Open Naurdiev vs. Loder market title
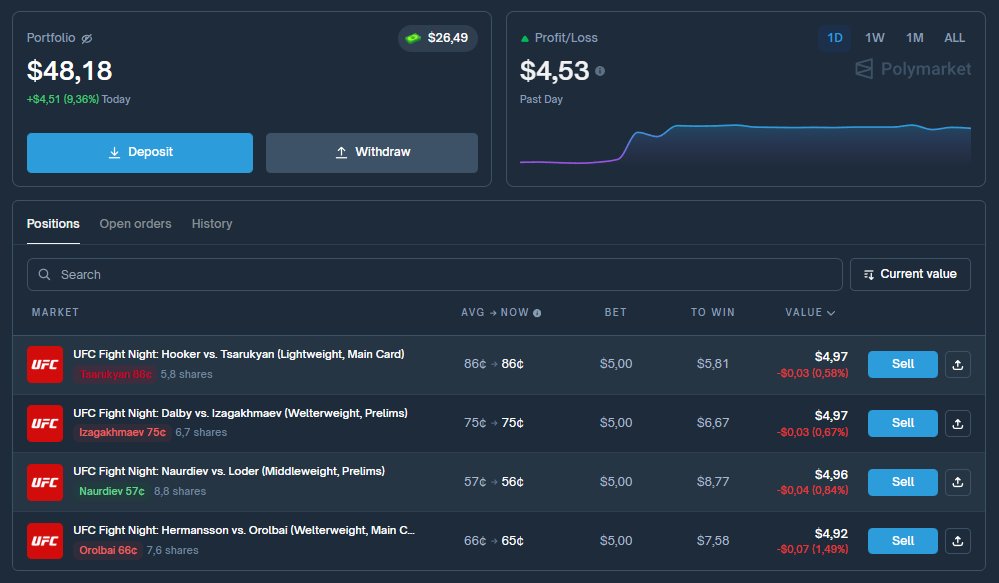The image size is (999, 583). click(x=229, y=471)
